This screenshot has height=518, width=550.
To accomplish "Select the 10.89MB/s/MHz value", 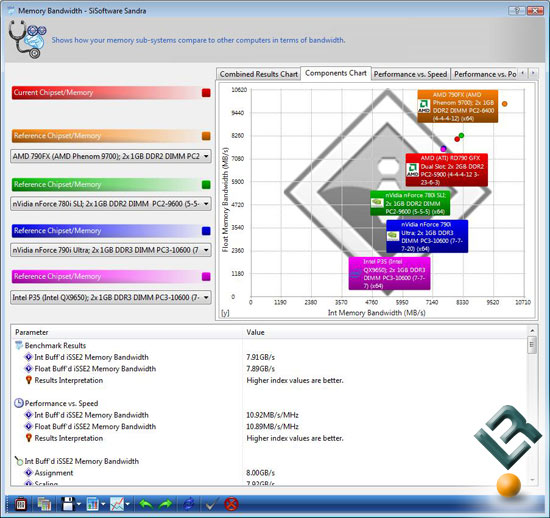I will 272,426.
